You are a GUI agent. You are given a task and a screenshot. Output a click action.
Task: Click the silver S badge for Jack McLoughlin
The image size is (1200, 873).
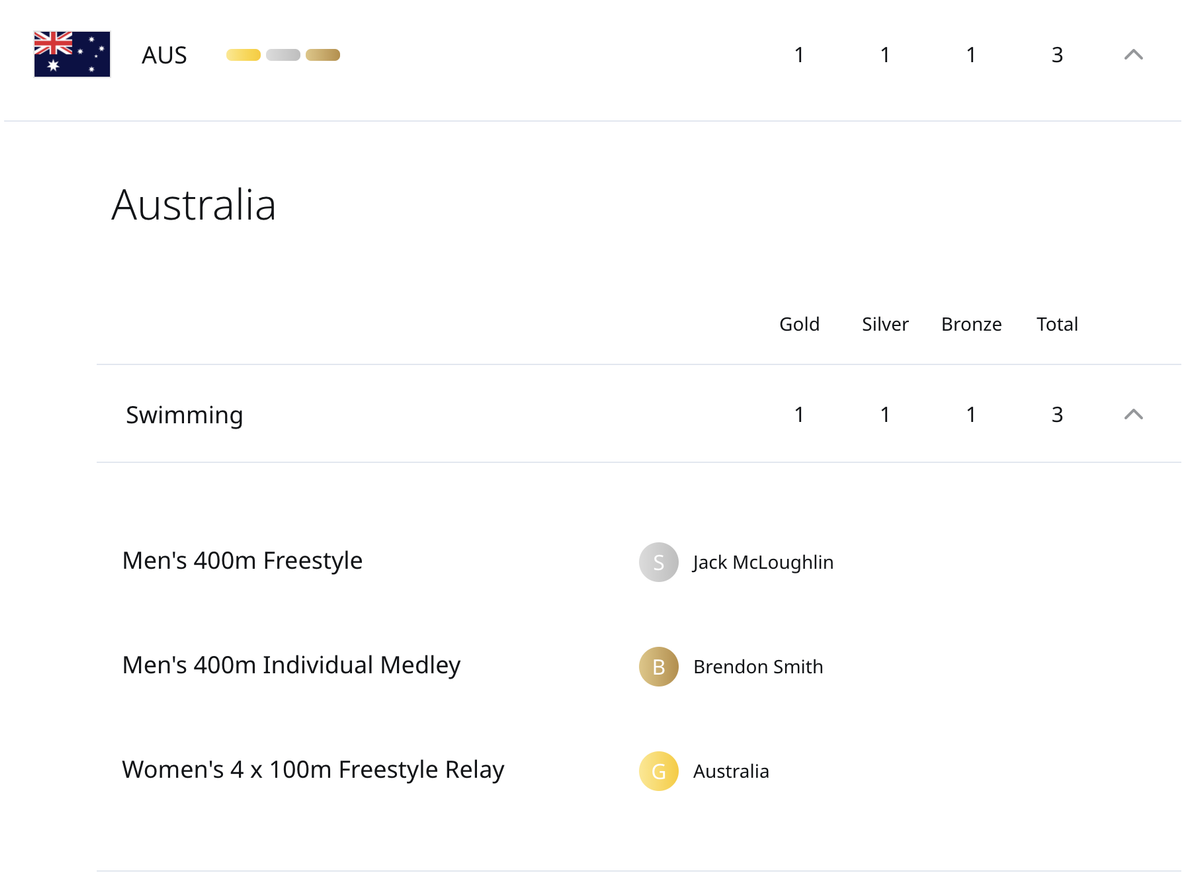coord(658,562)
